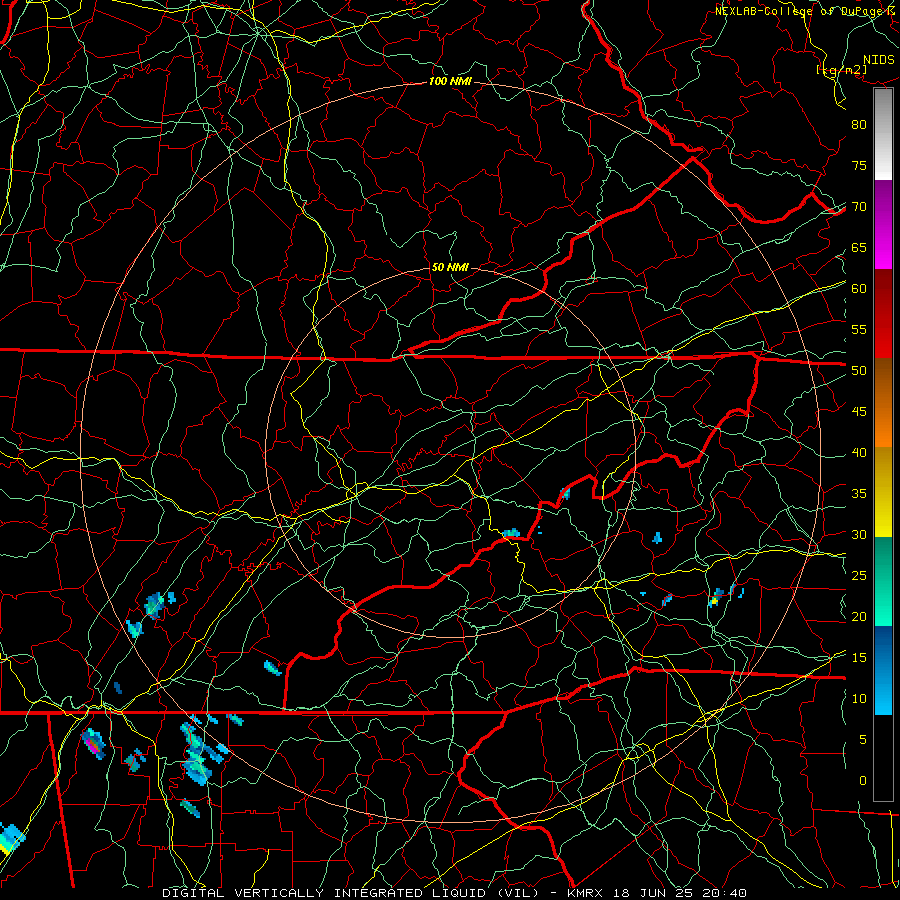Pick the yellow segment of the color bar

pos(883,492)
